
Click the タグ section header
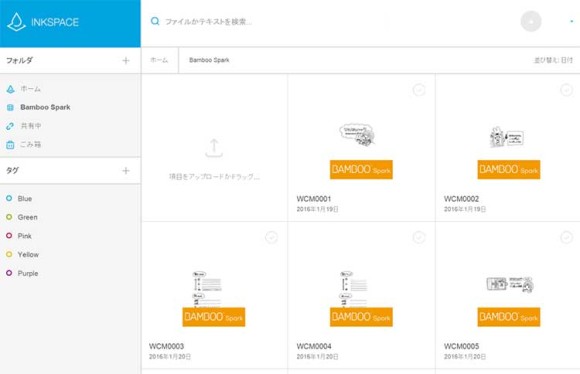pos(12,170)
